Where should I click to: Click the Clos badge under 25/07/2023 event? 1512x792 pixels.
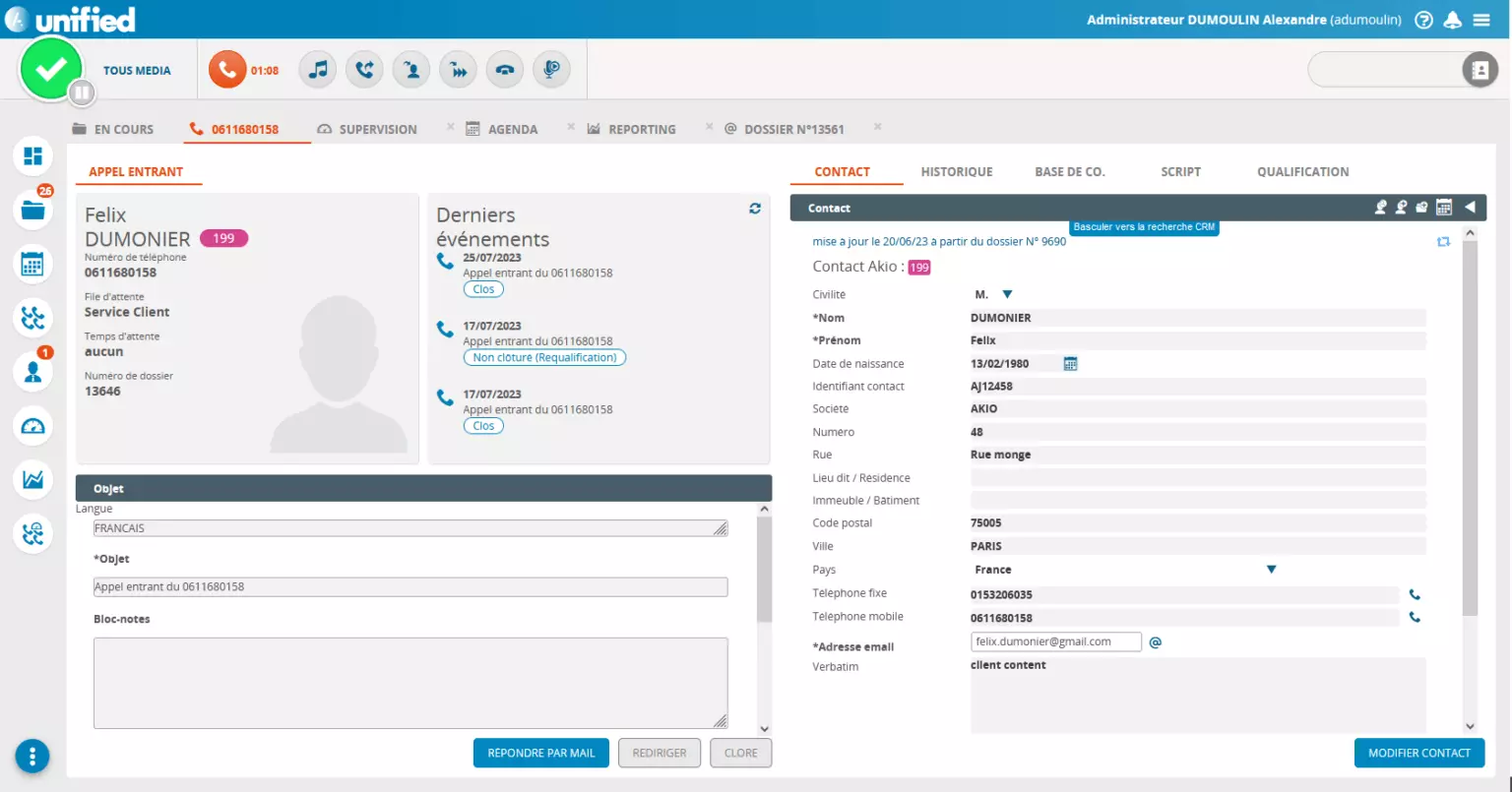tap(483, 289)
